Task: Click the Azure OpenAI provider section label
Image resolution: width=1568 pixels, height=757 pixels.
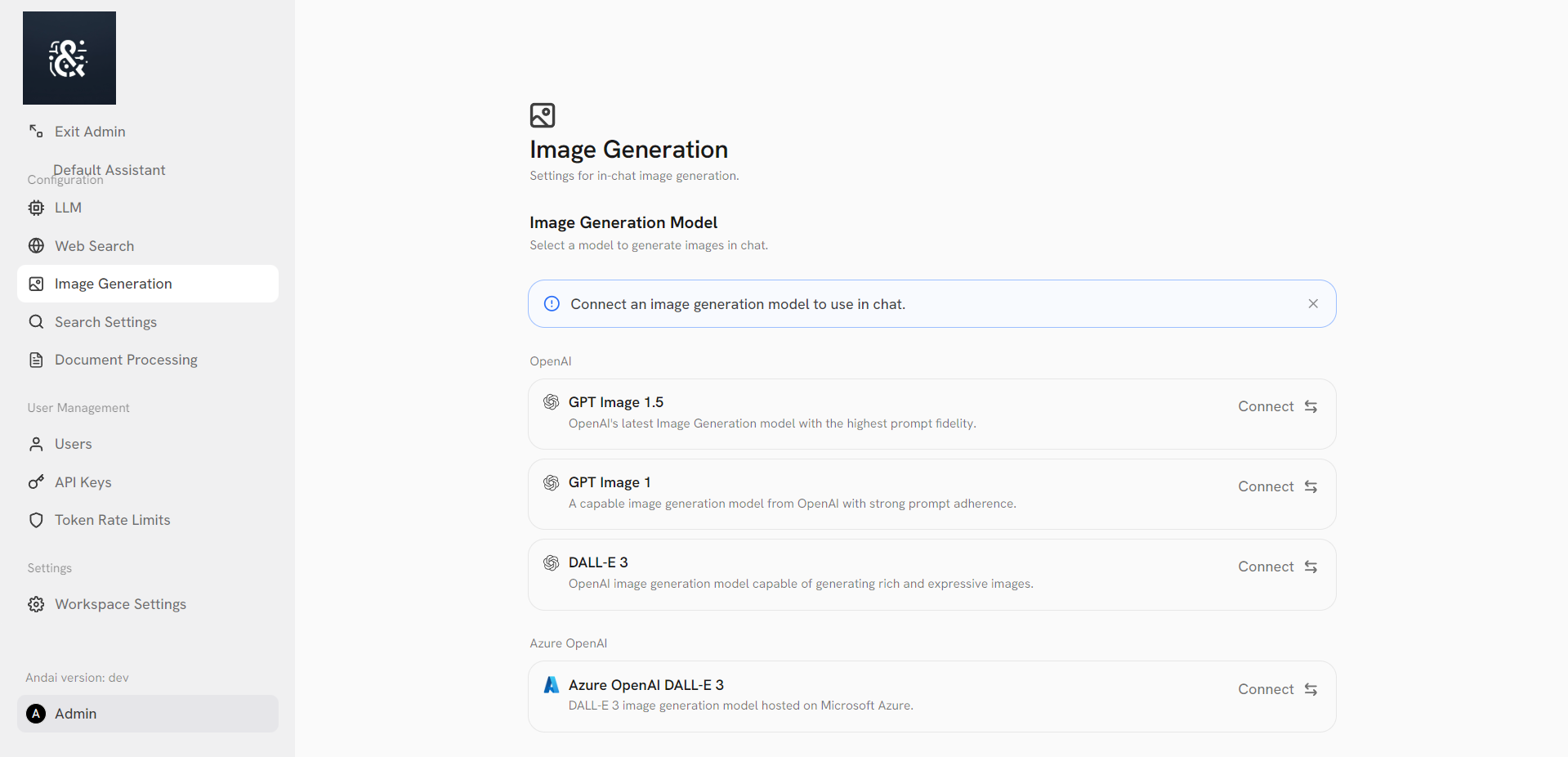Action: coord(569,643)
